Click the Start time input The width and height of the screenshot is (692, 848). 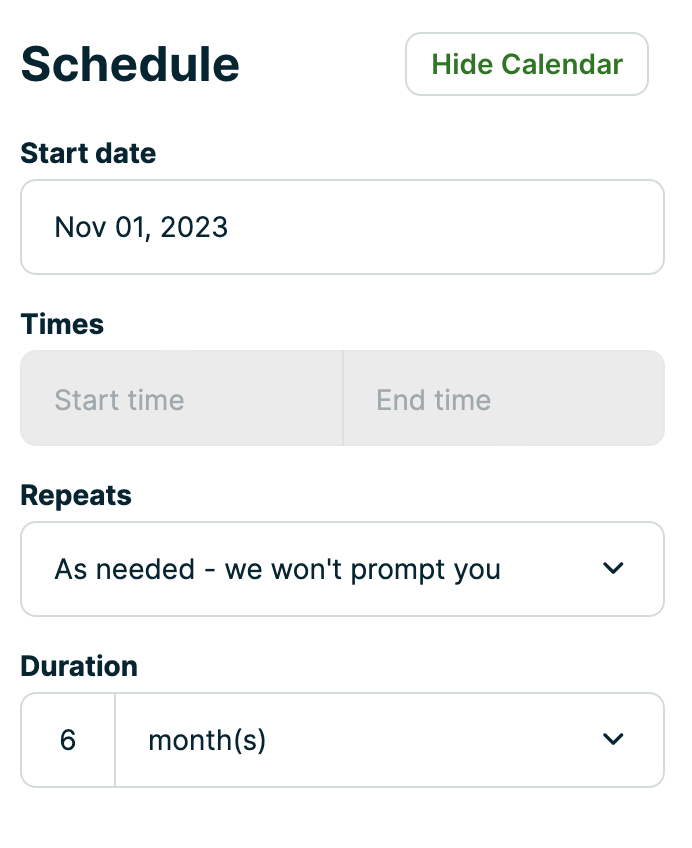pyautogui.click(x=181, y=398)
